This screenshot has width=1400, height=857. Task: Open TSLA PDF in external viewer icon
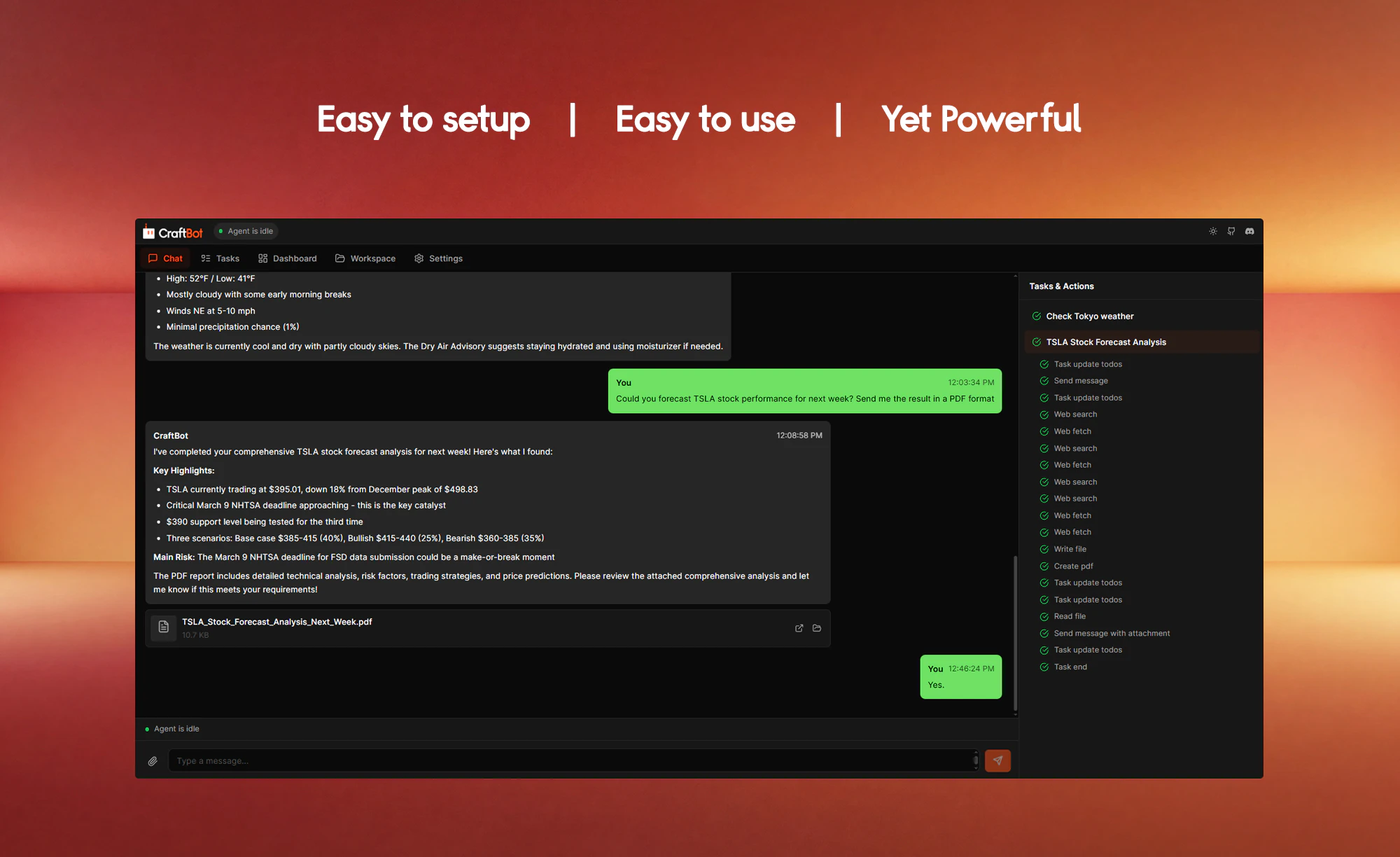pos(799,628)
